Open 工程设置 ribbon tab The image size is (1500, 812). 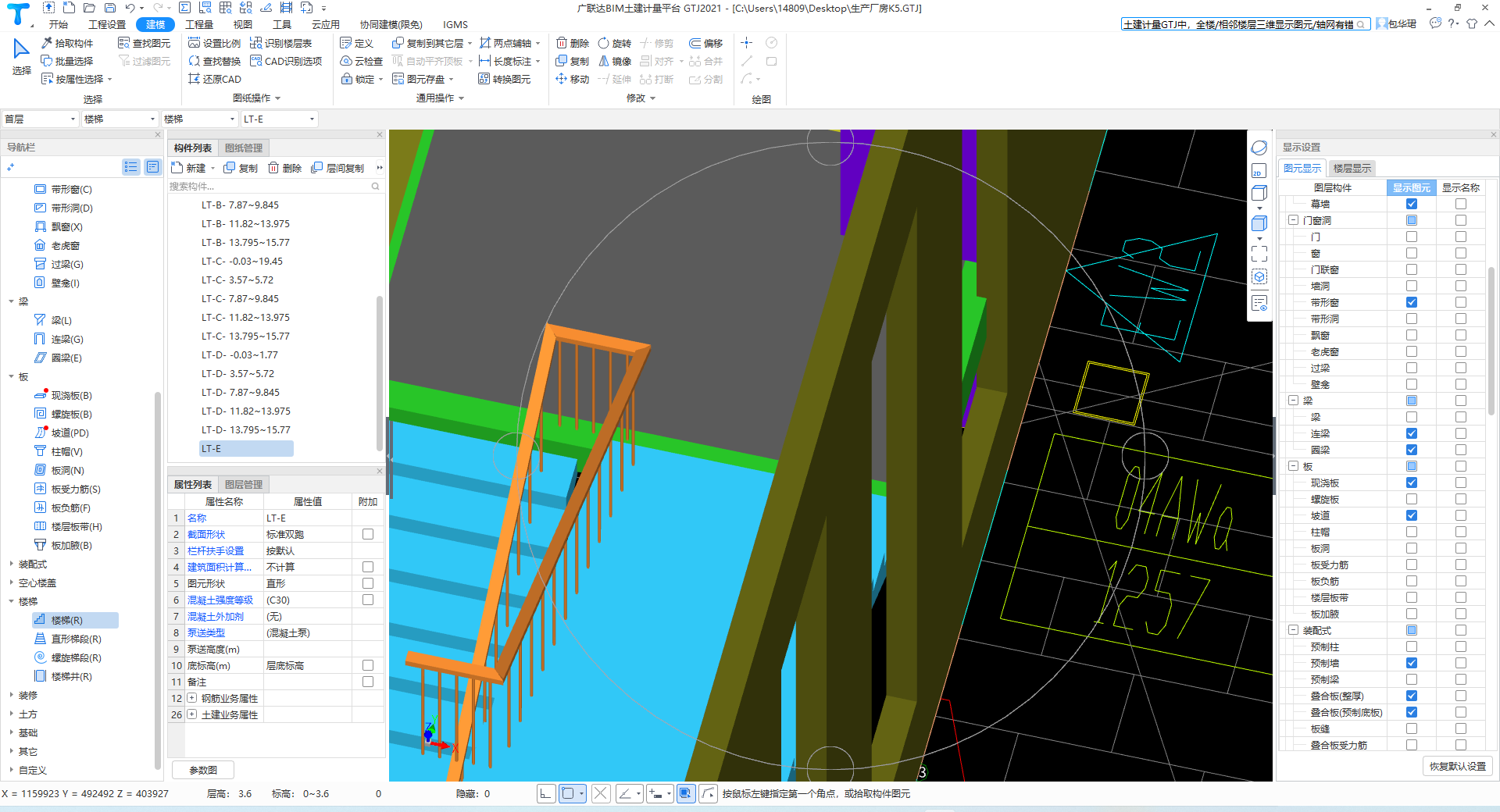click(x=107, y=24)
